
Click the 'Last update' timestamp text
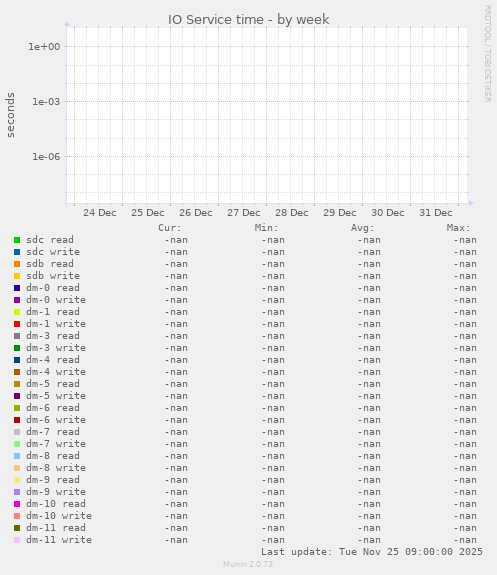372,552
